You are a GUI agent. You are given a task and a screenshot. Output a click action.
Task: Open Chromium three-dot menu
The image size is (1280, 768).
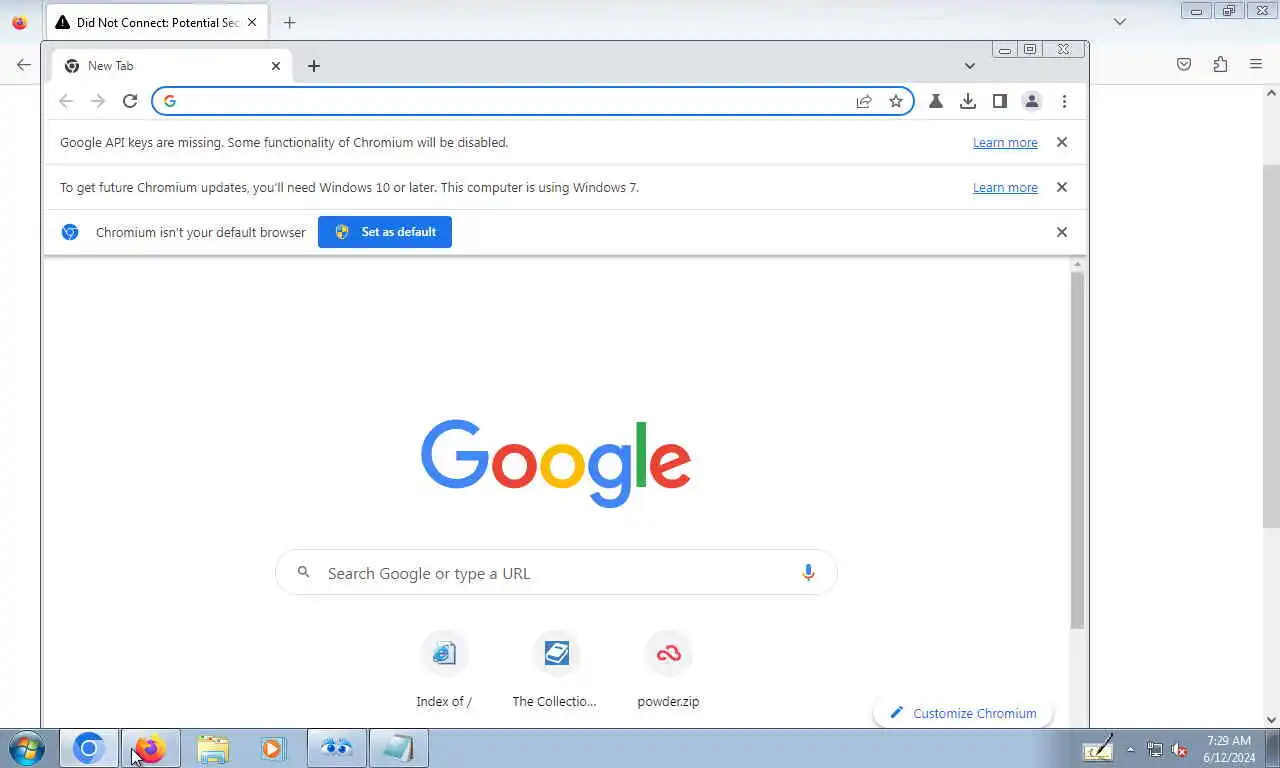(1064, 101)
